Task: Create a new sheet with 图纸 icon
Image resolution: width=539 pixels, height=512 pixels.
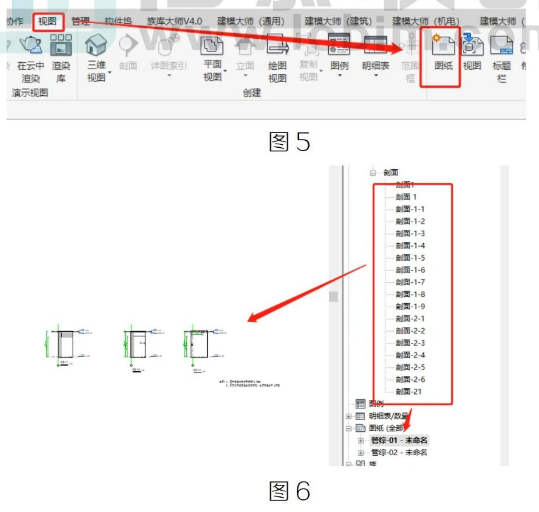Action: tap(443, 44)
